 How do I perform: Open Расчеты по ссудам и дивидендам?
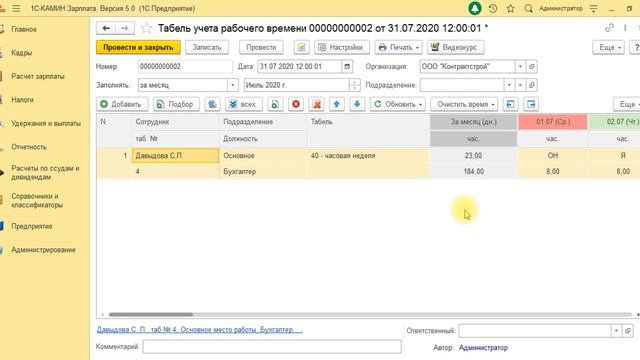[x=45, y=173]
